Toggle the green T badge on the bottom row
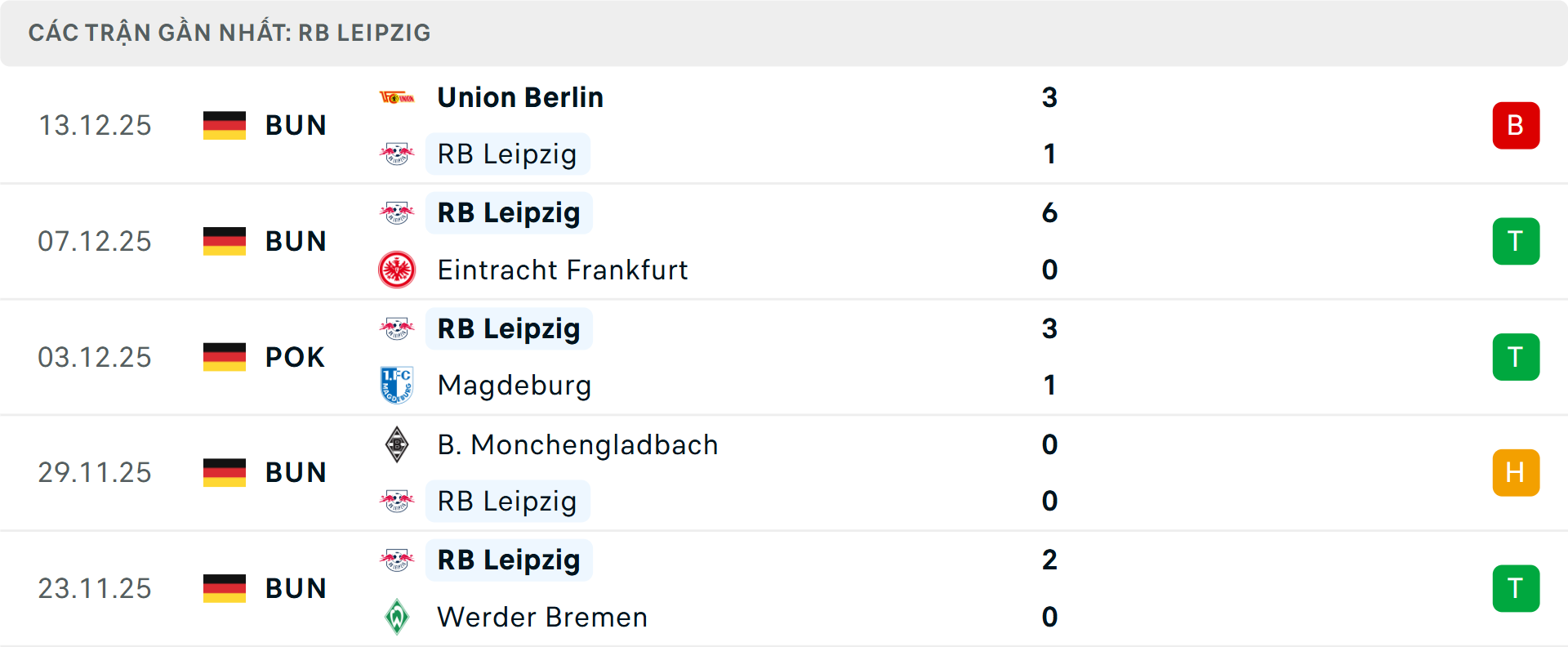Viewport: 1568px width, 647px height. tap(1517, 588)
